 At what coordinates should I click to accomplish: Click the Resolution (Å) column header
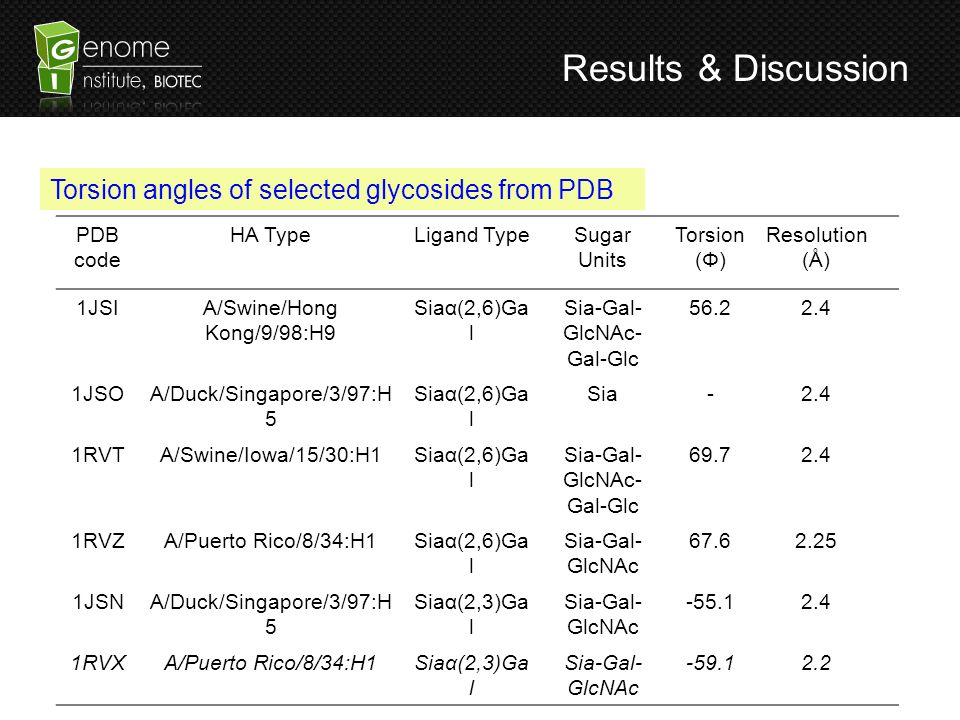click(x=816, y=247)
